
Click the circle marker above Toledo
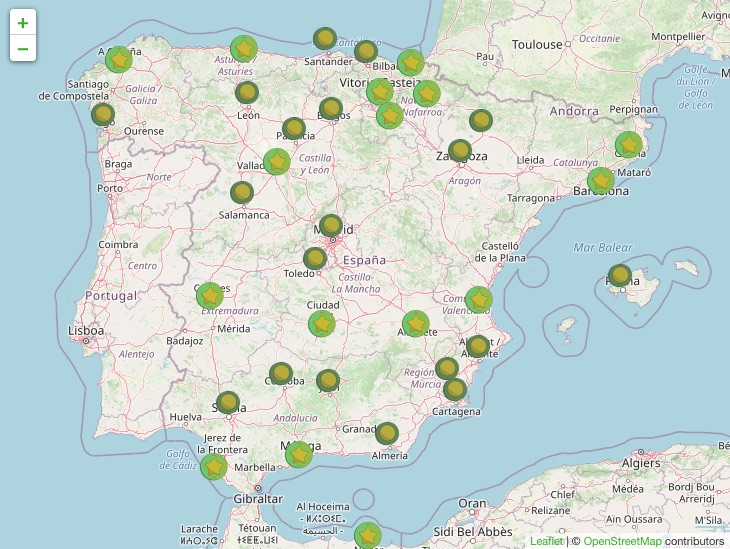pos(315,259)
